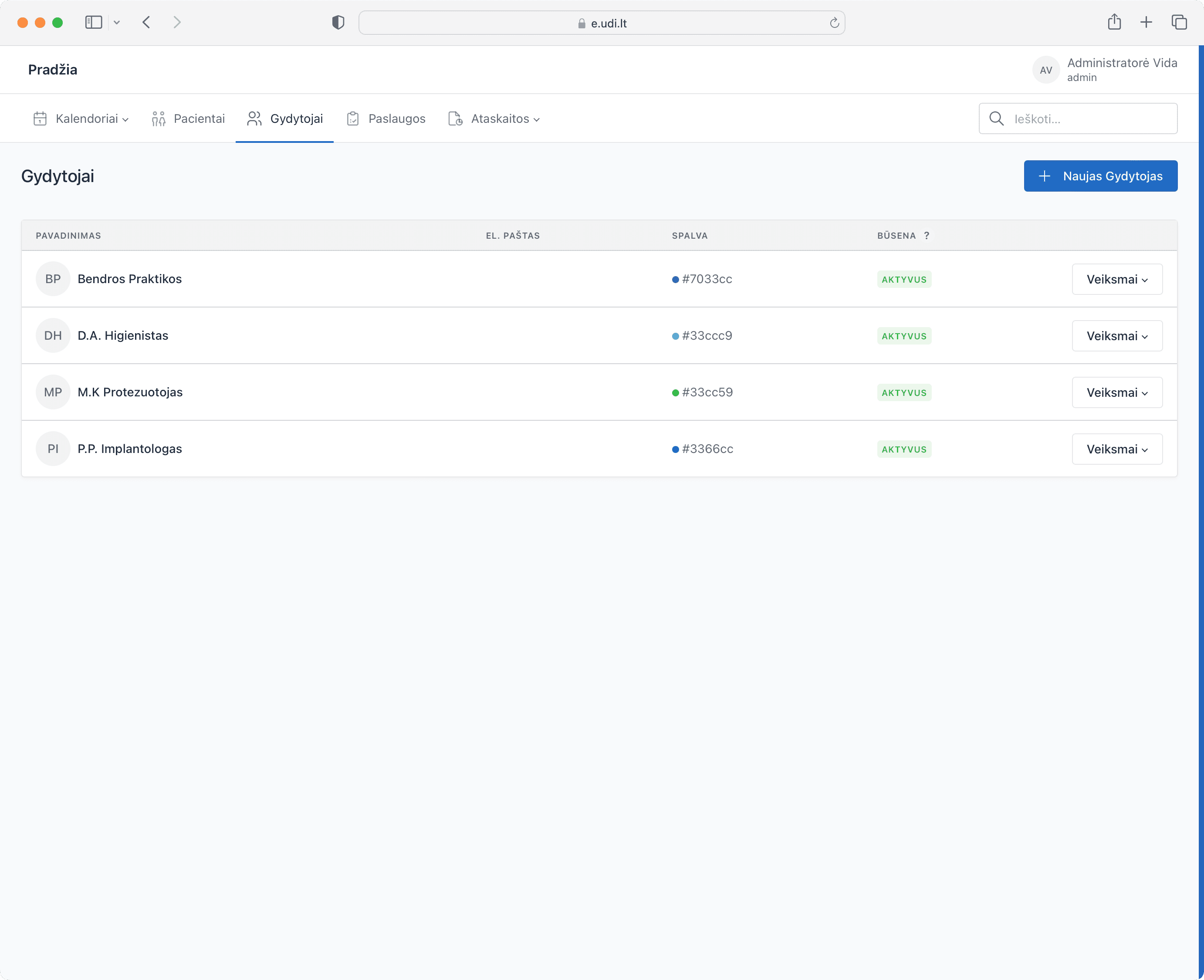1204x980 pixels.
Task: Open the D.A. Higienistas row name
Action: click(123, 335)
